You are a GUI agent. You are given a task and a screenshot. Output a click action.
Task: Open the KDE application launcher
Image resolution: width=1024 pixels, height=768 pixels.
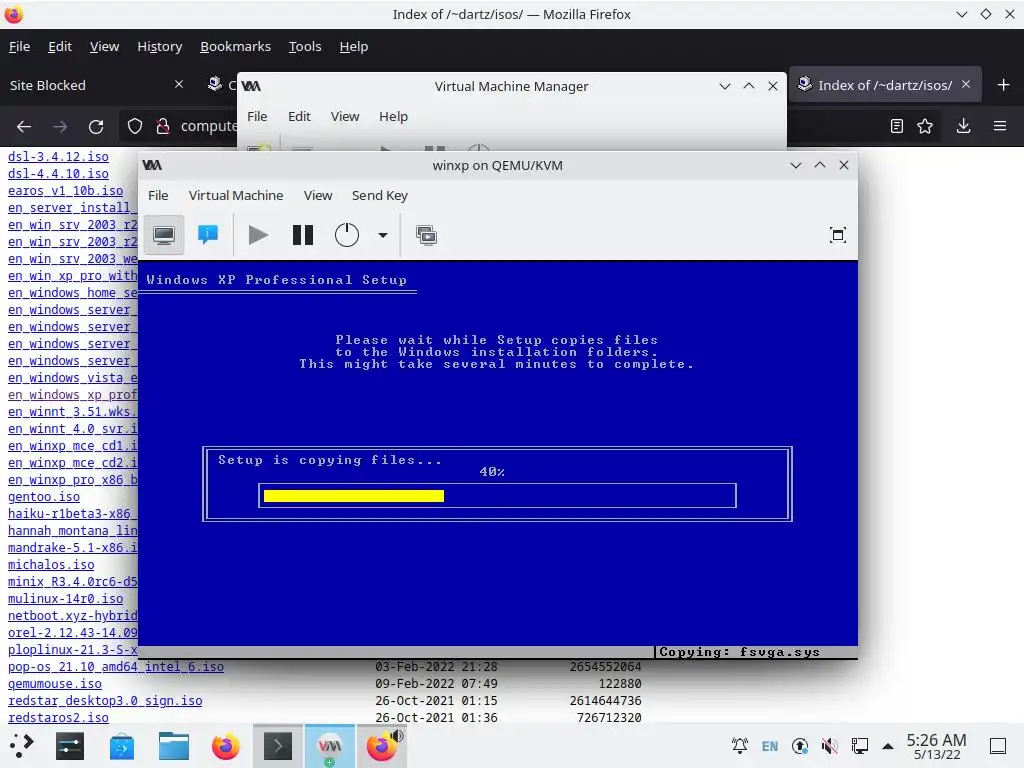click(x=22, y=746)
